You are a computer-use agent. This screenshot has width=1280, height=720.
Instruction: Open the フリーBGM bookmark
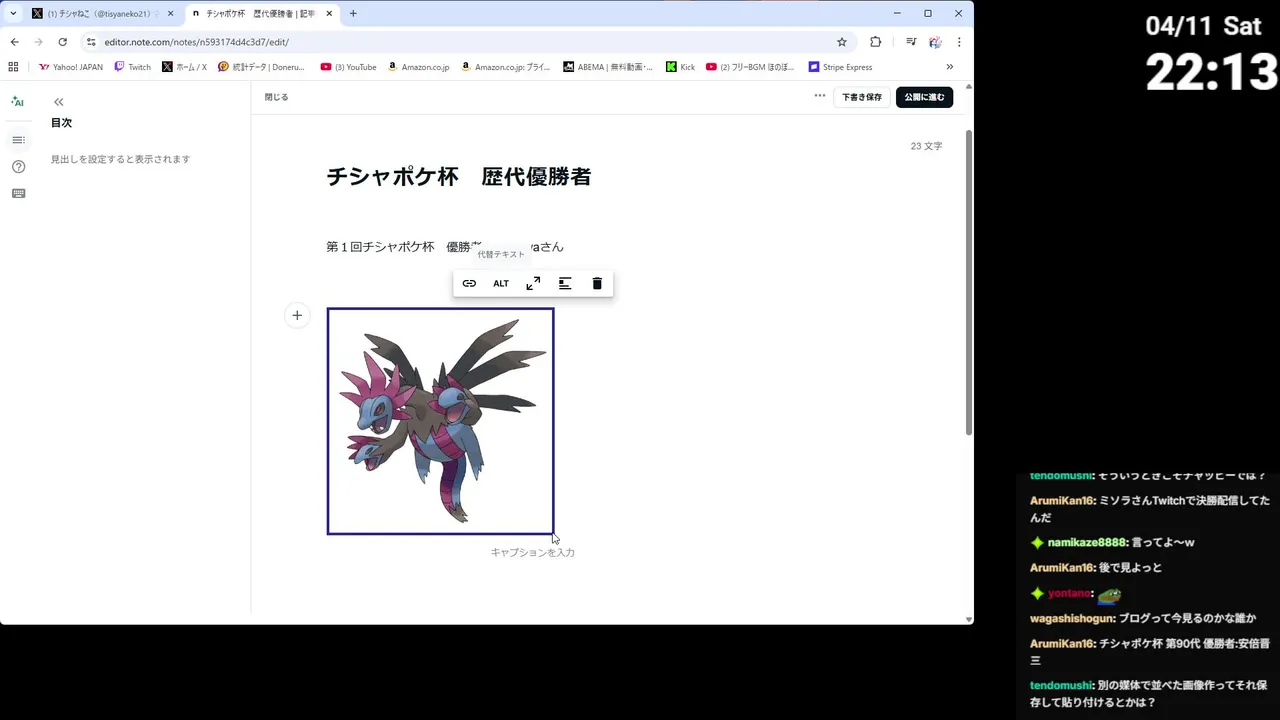[750, 67]
